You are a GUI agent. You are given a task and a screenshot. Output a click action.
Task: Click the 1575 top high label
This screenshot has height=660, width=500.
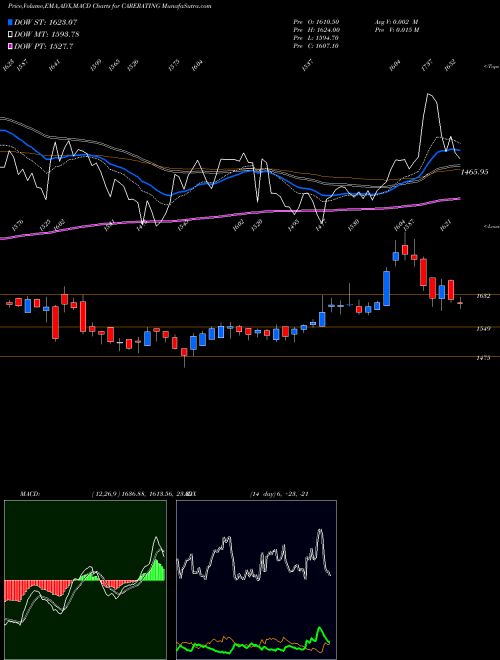coord(174,65)
